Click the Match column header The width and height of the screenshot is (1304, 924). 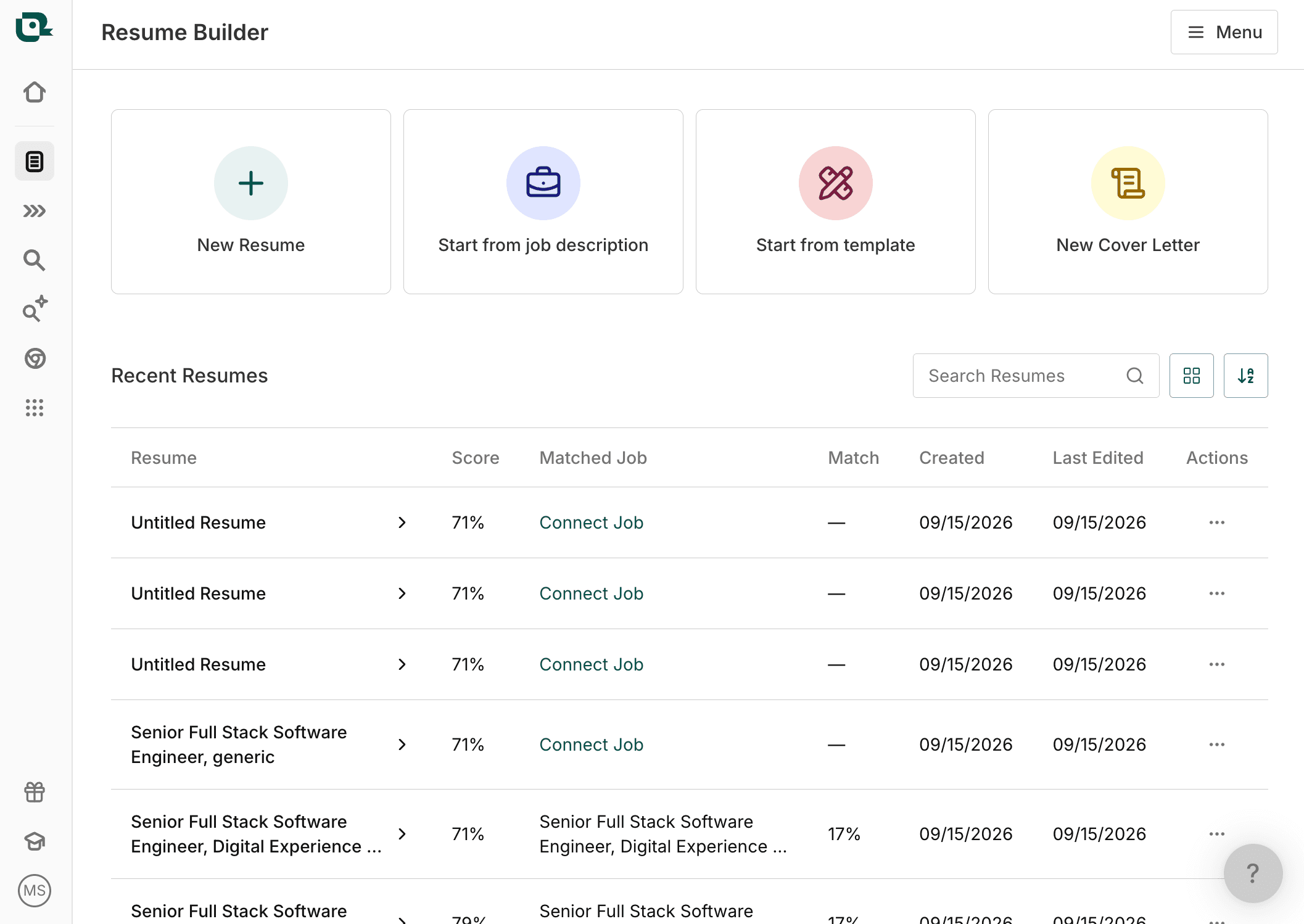[x=853, y=458]
